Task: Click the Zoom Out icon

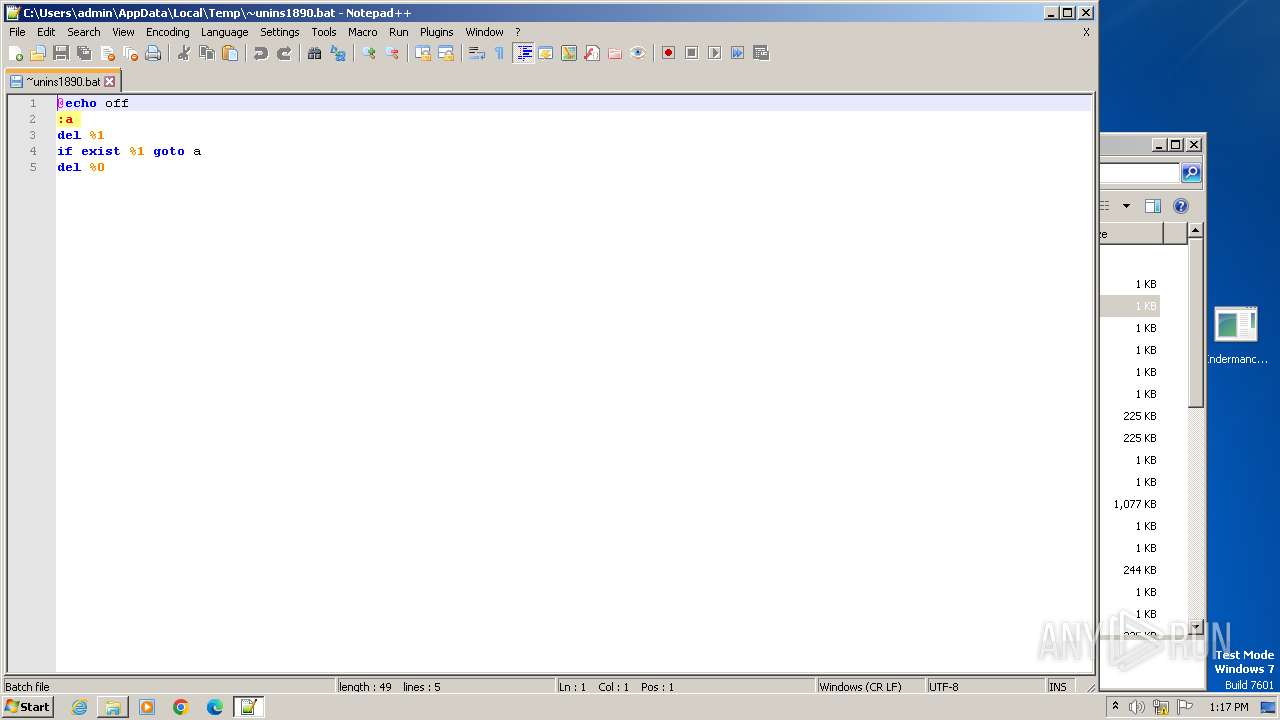Action: [x=392, y=53]
